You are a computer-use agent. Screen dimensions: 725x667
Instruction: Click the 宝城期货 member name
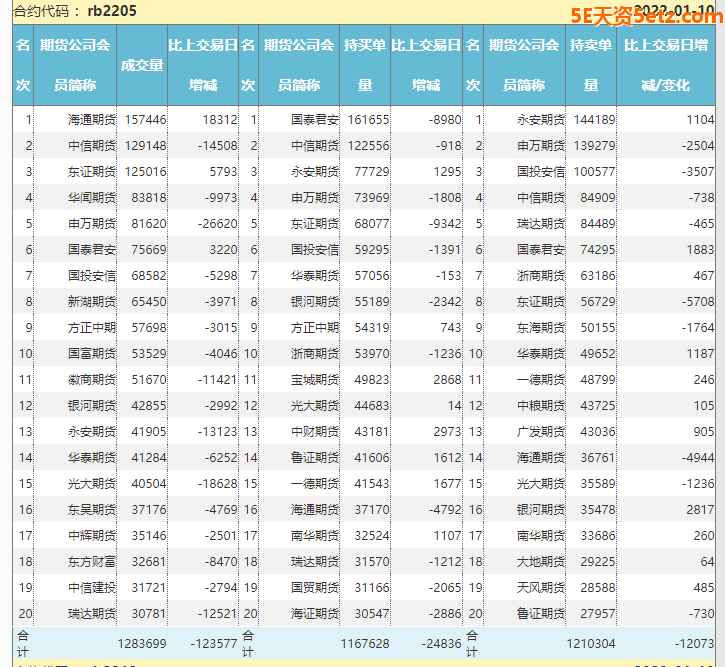(315, 379)
